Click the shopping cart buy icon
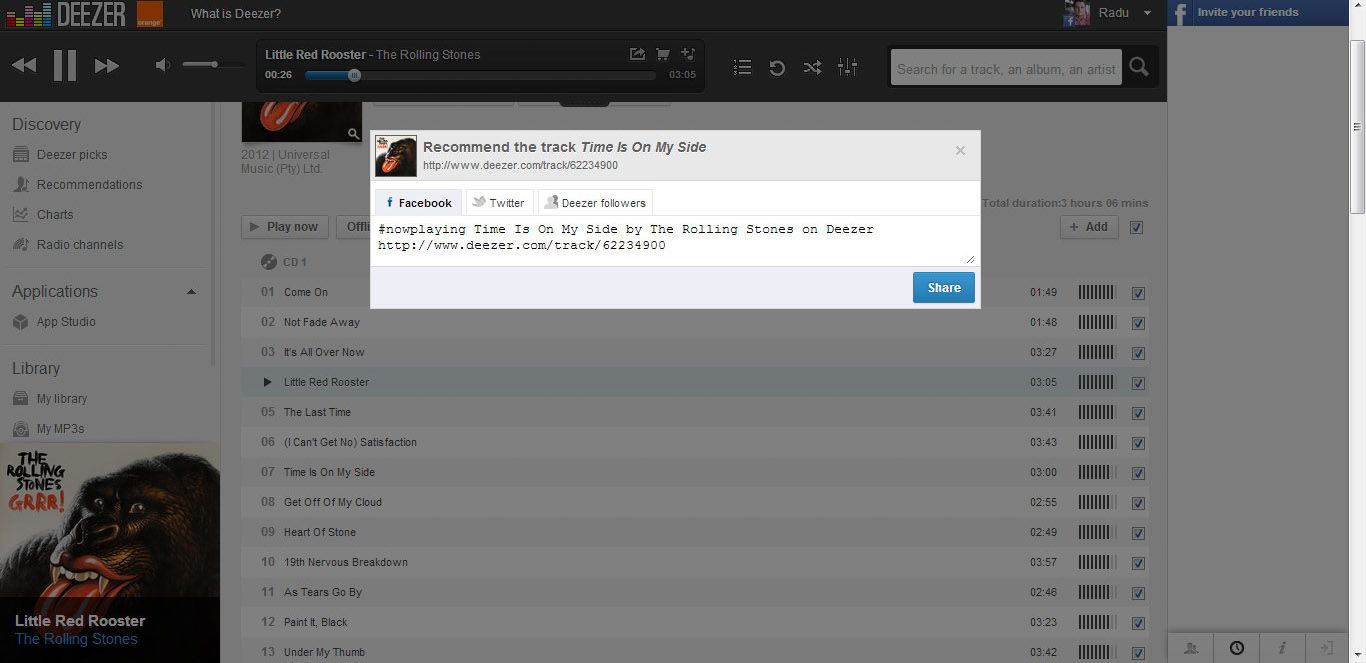1366x663 pixels. 662,54
